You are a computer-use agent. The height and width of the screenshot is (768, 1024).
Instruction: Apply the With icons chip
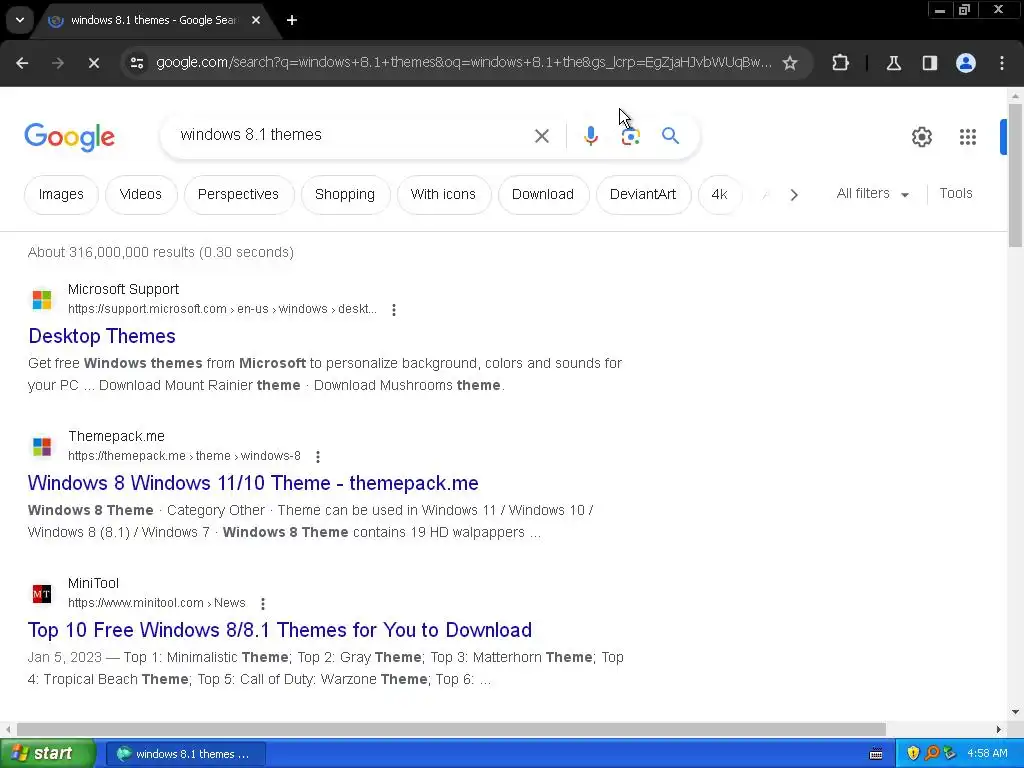point(443,195)
